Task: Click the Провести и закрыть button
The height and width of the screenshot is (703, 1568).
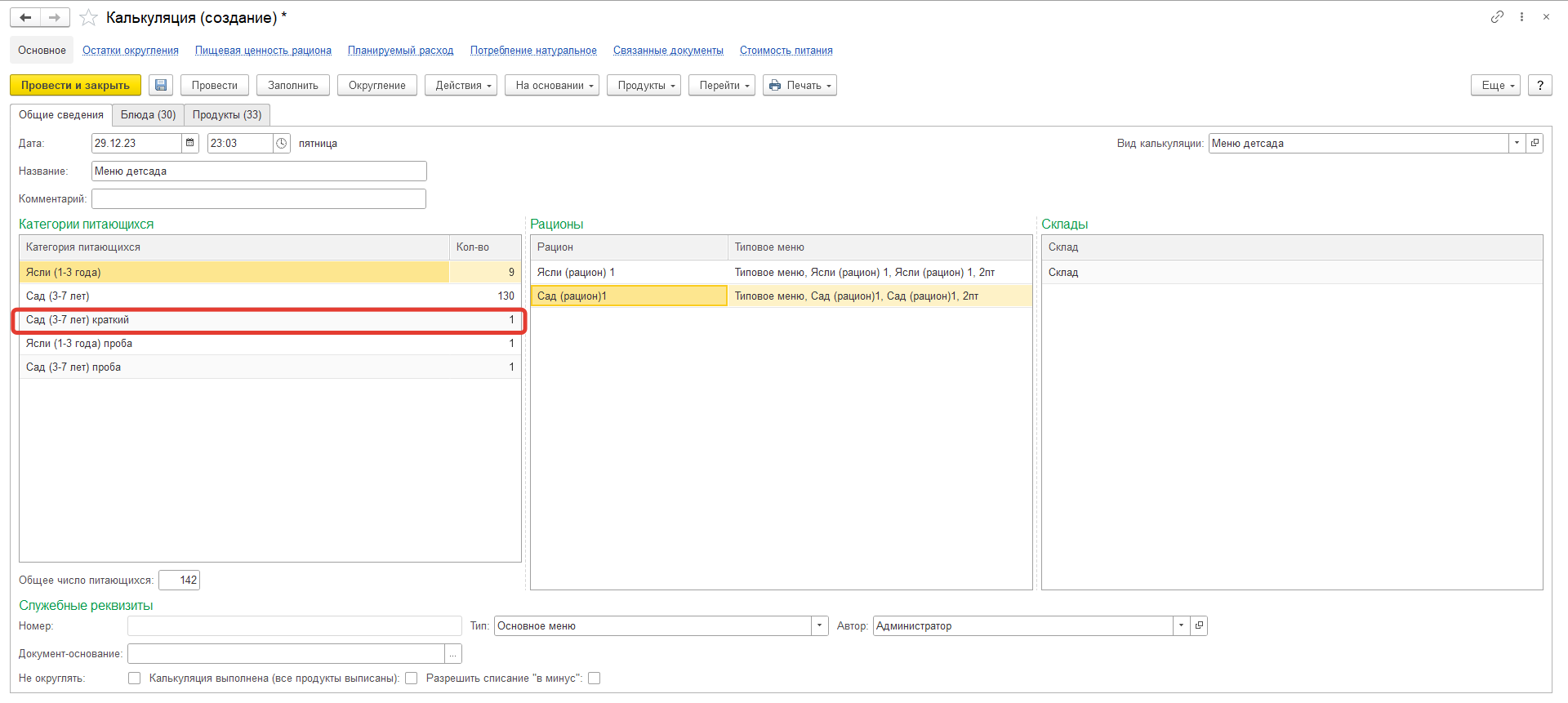Action: [75, 86]
